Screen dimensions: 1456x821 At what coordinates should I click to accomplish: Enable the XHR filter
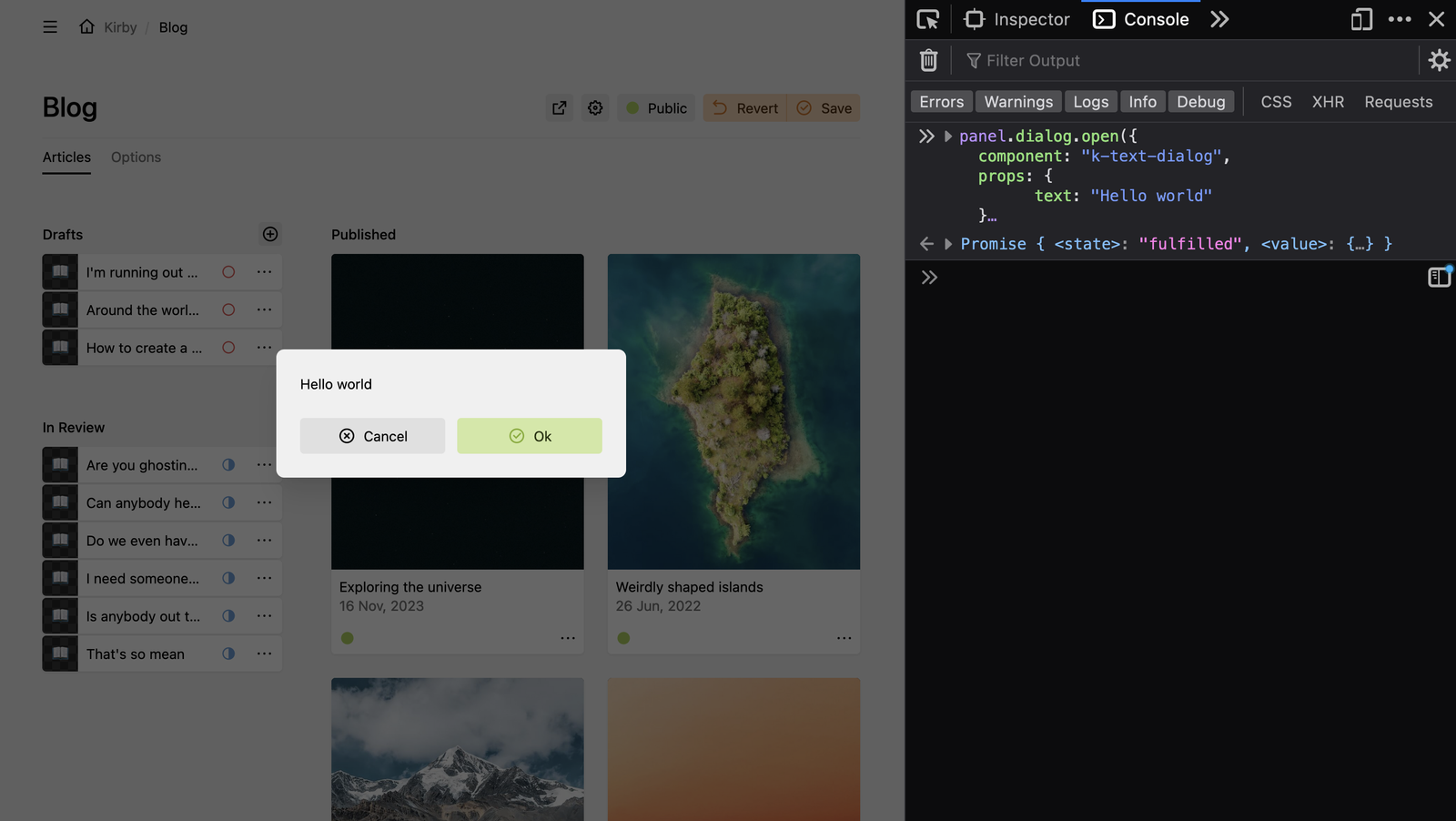coord(1328,102)
